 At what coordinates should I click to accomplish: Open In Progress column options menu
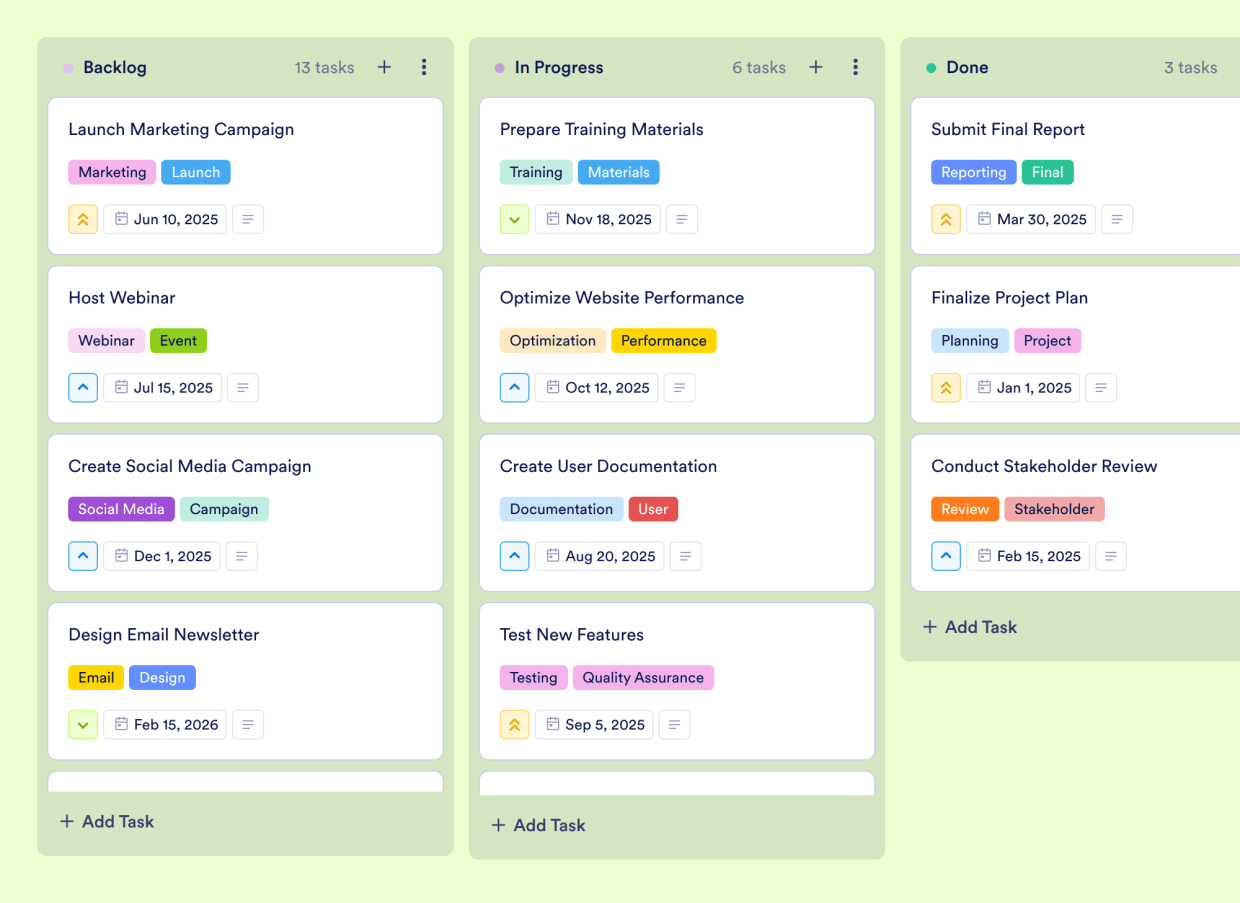pyautogui.click(x=855, y=67)
